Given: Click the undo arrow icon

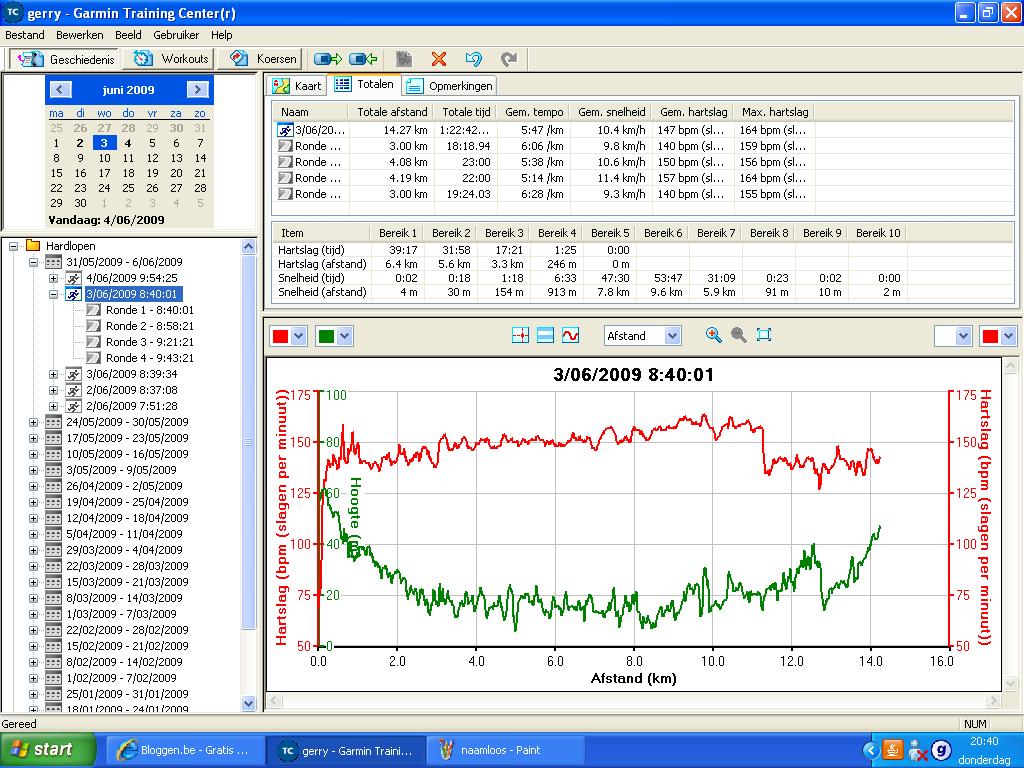Looking at the screenshot, I should (x=473, y=59).
